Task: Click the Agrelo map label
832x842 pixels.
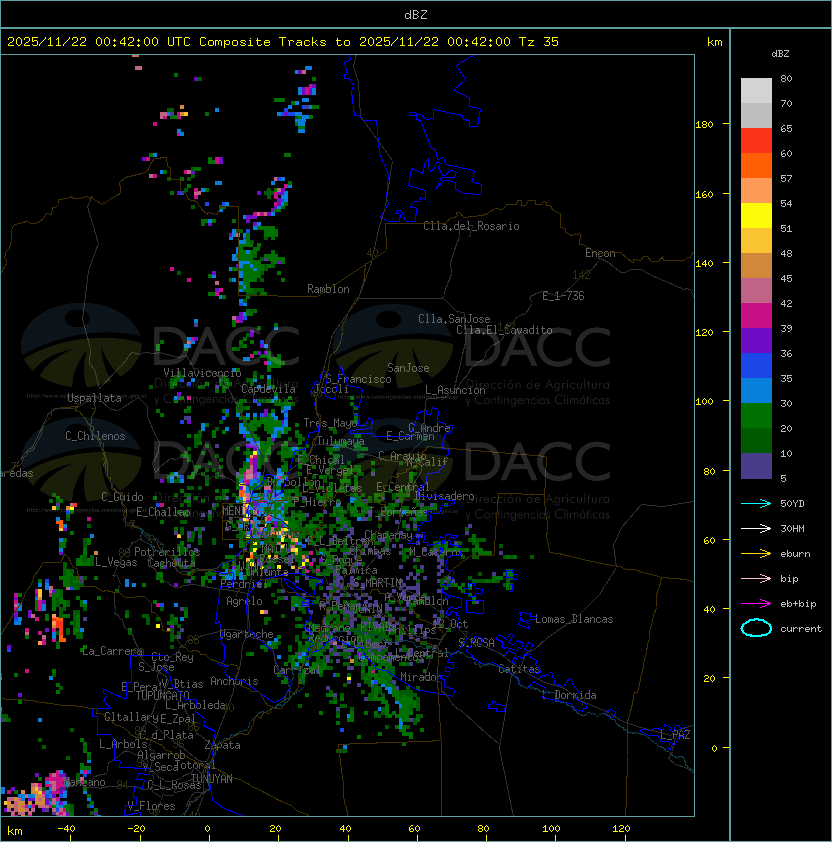Action: click(x=244, y=601)
